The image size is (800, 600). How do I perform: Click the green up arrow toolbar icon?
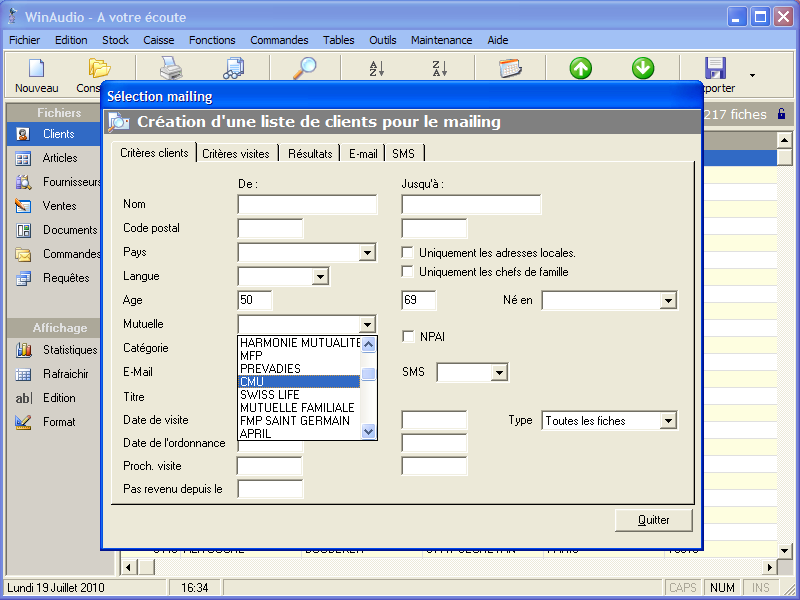click(581, 68)
